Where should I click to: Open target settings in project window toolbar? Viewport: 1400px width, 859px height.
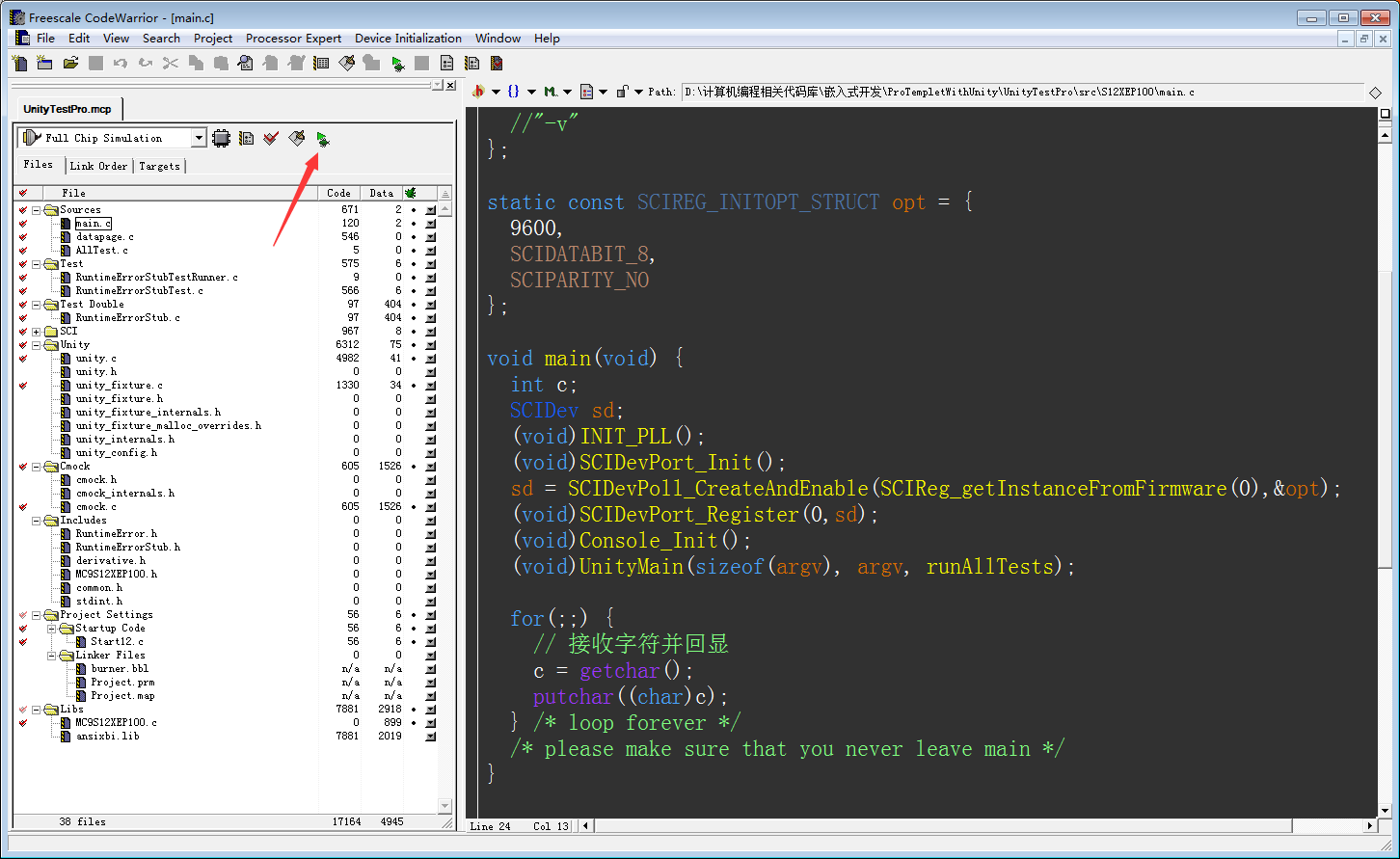point(246,138)
